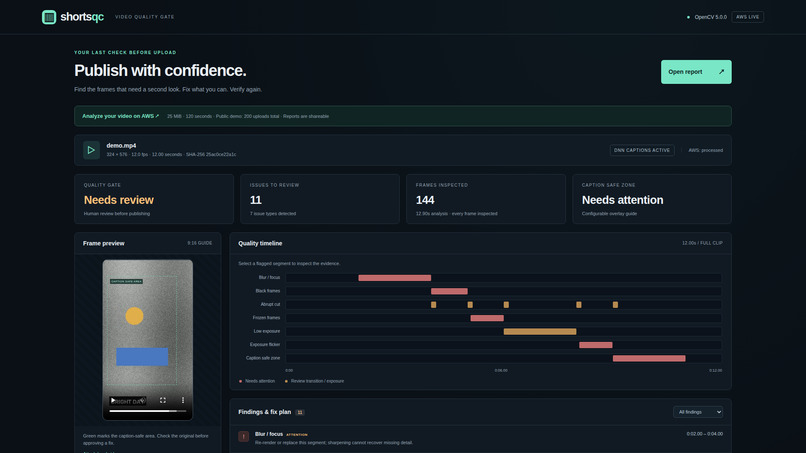Click the findings count badge 11
Screen dimensions: 806x453
click(x=300, y=412)
